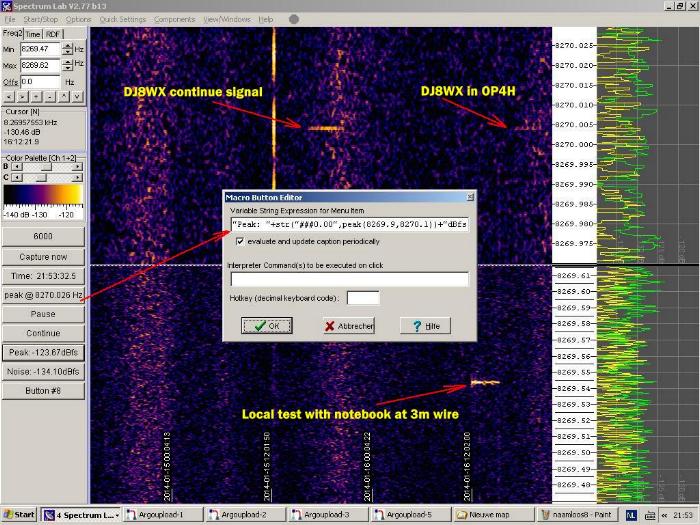
Task: Open the Quick Settings menu
Action: click(x=122, y=19)
